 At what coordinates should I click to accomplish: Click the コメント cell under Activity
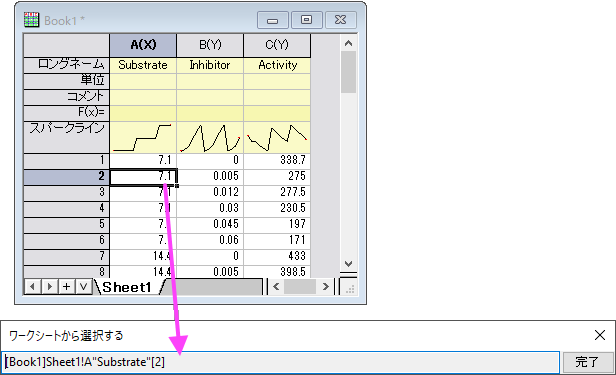[277, 97]
